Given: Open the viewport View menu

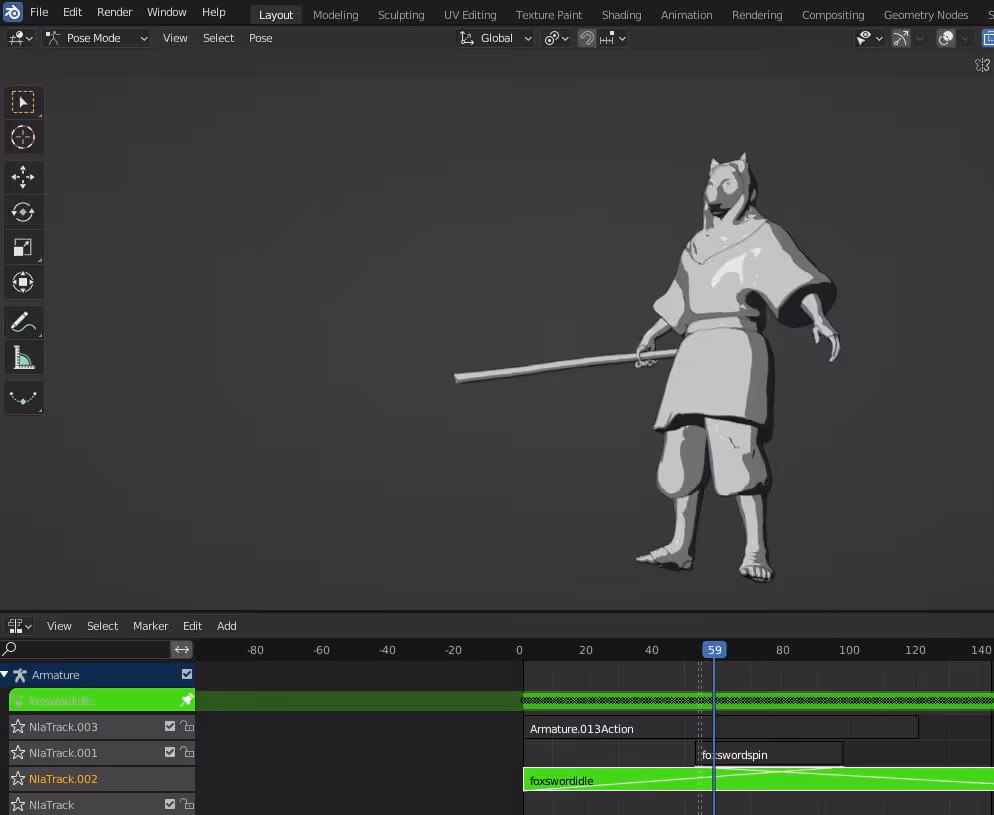Looking at the screenshot, I should point(175,38).
